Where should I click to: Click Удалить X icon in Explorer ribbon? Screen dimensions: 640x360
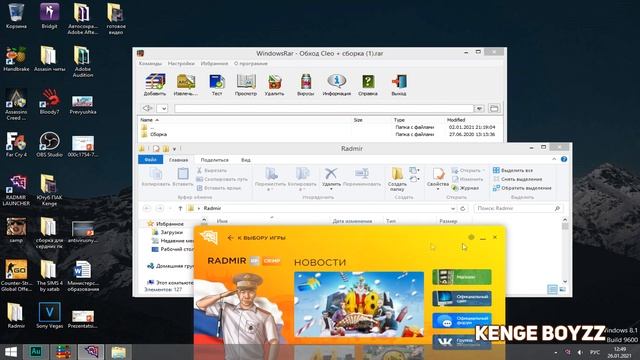click(331, 177)
